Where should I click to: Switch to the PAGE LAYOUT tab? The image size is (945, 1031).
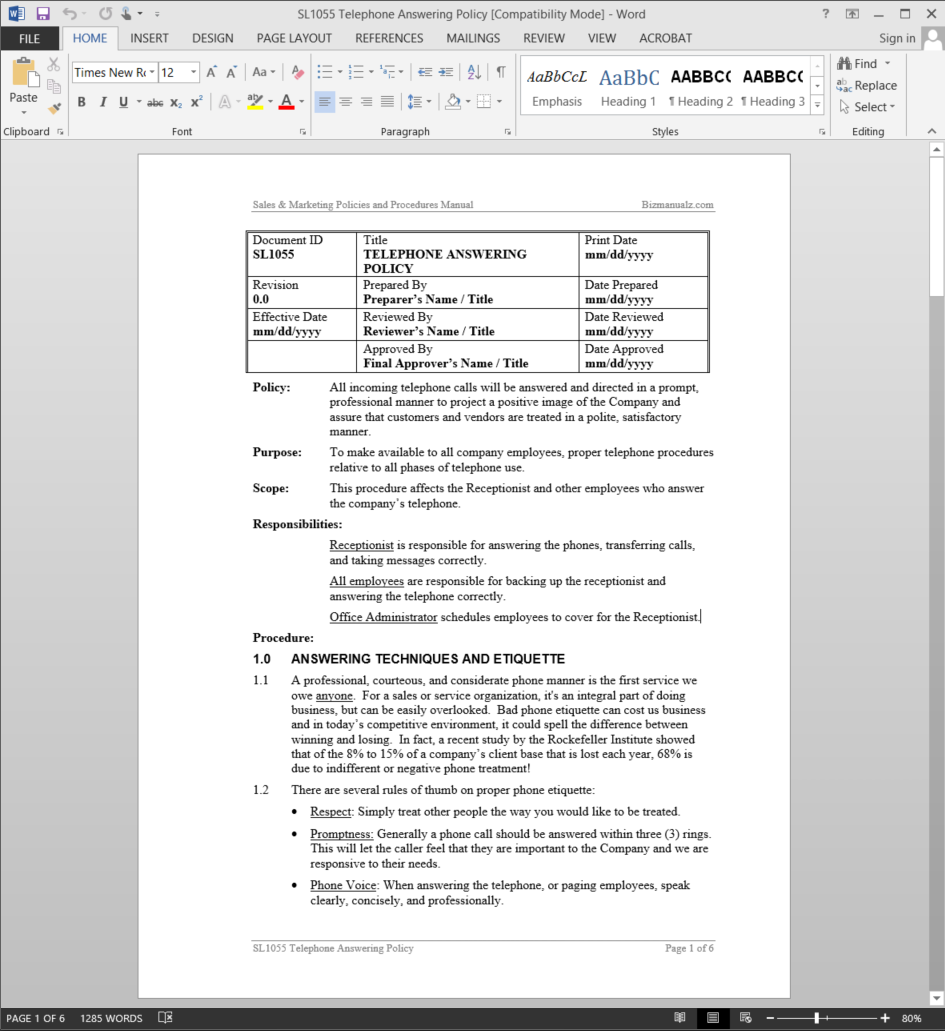click(x=294, y=38)
